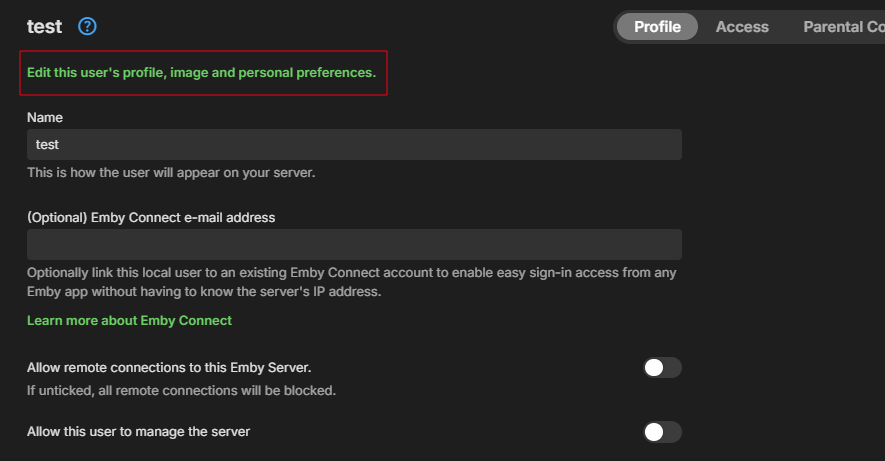Open the Access tab

pyautogui.click(x=742, y=27)
